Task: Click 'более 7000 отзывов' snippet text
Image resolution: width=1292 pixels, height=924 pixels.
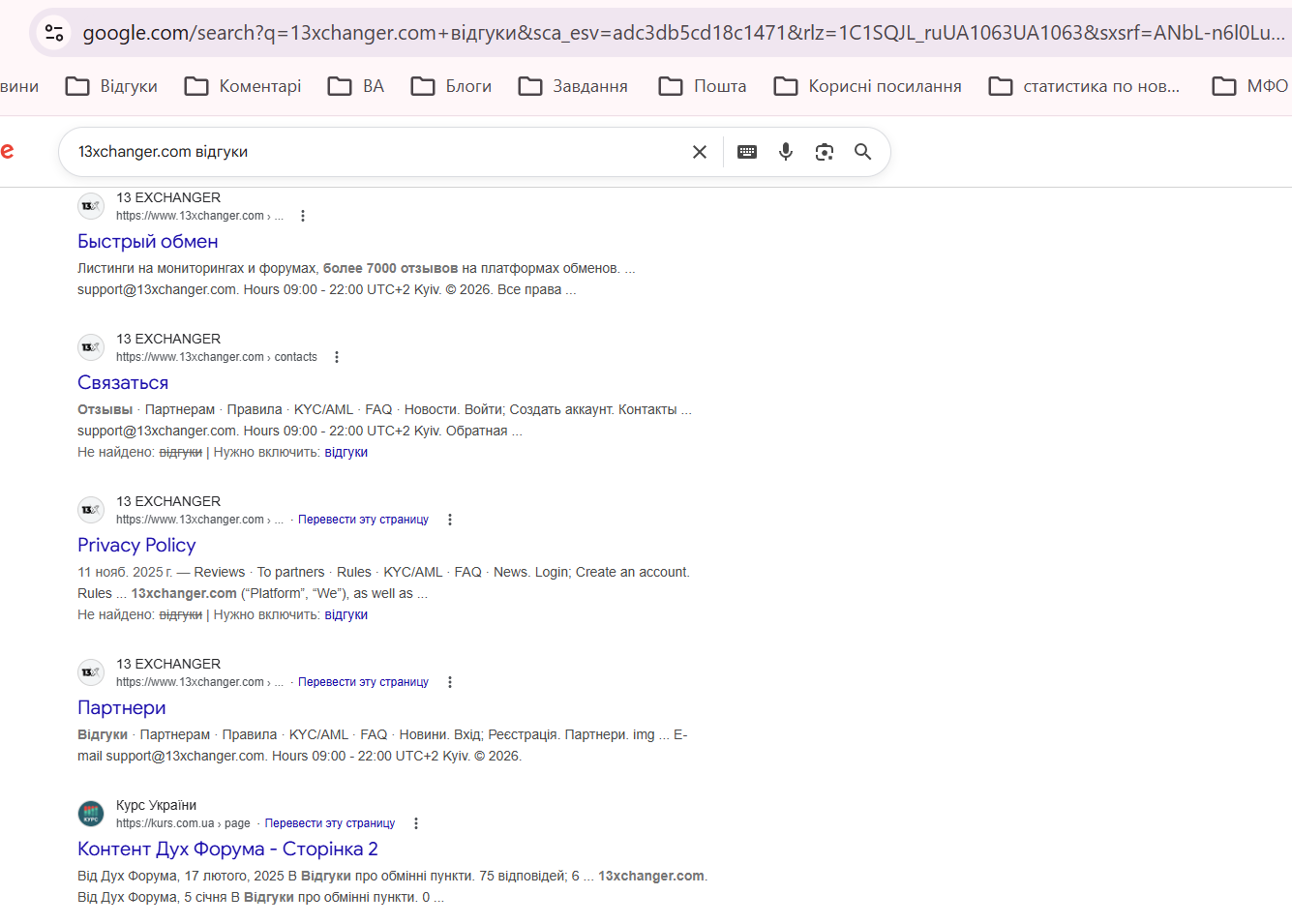Action: (390, 268)
